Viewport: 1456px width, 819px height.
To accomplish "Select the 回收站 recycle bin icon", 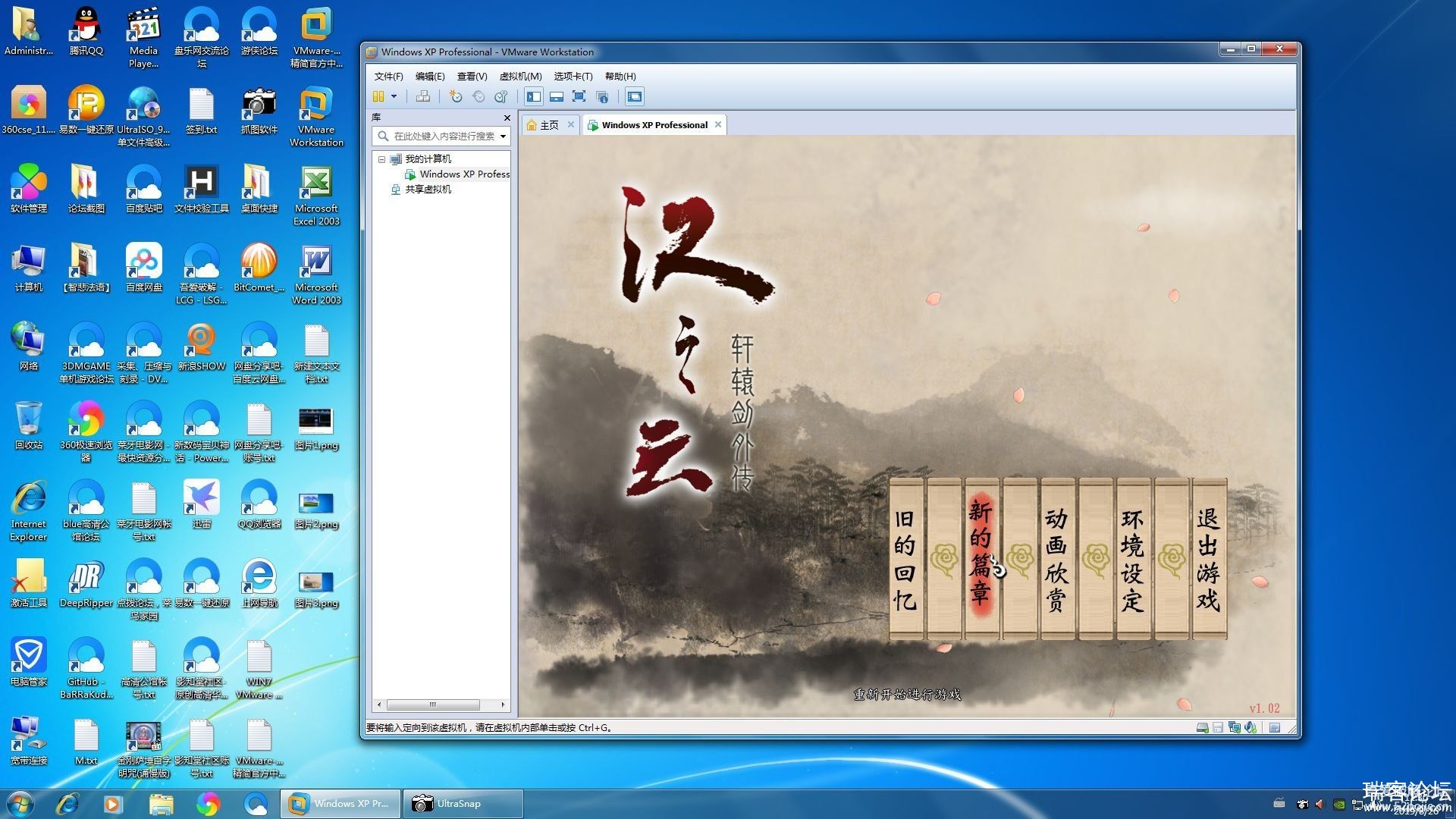I will (x=28, y=425).
